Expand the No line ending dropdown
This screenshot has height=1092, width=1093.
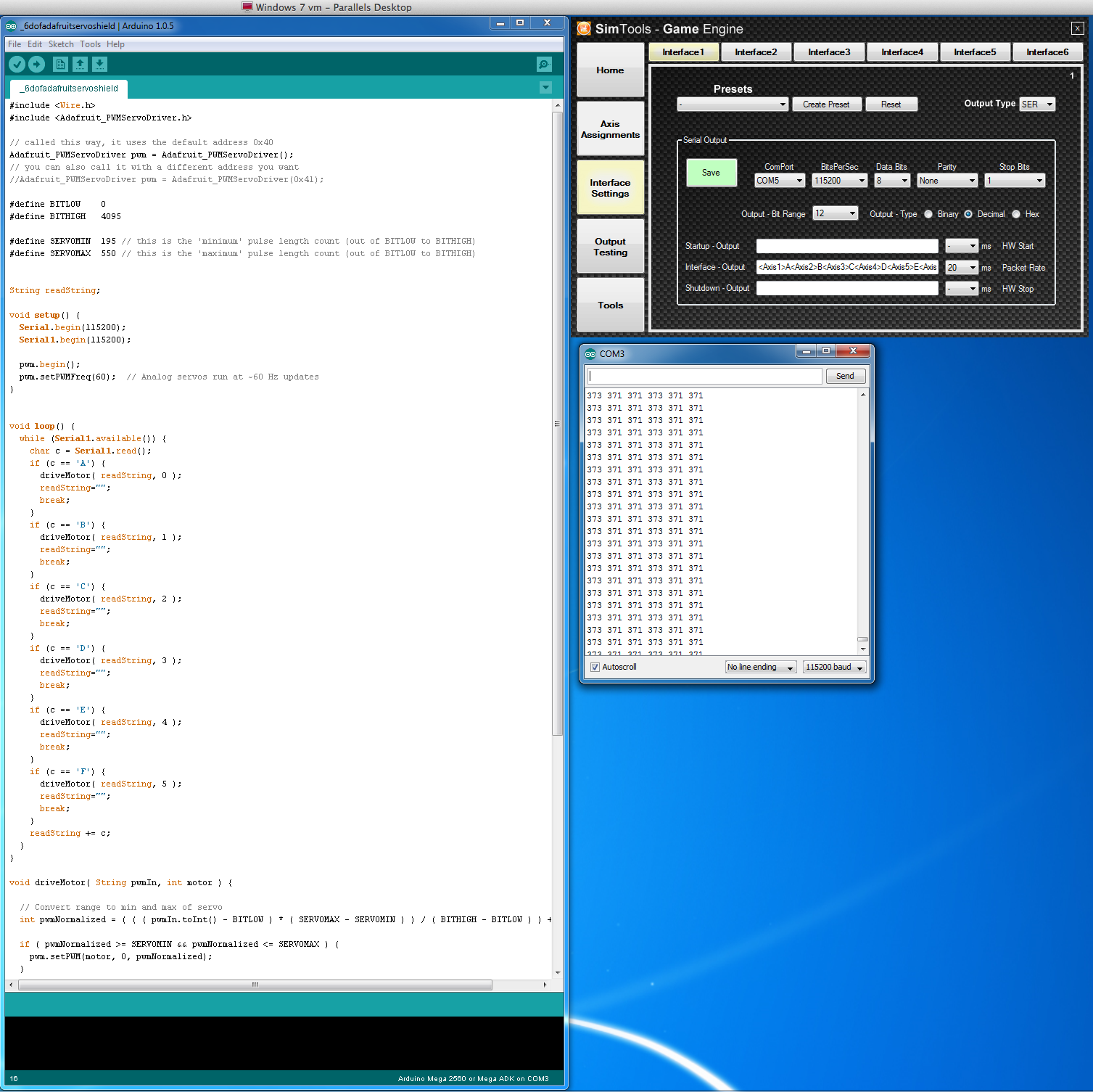[760, 667]
